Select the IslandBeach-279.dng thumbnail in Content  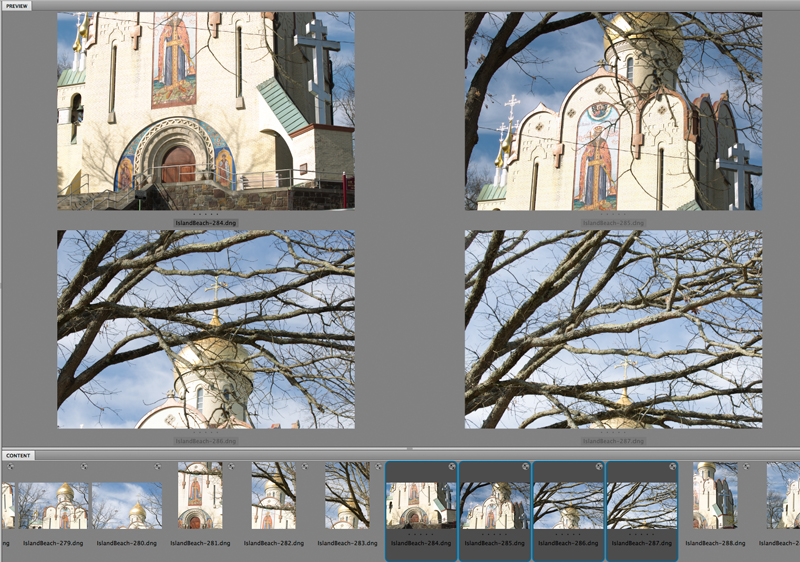pyautogui.click(x=53, y=505)
